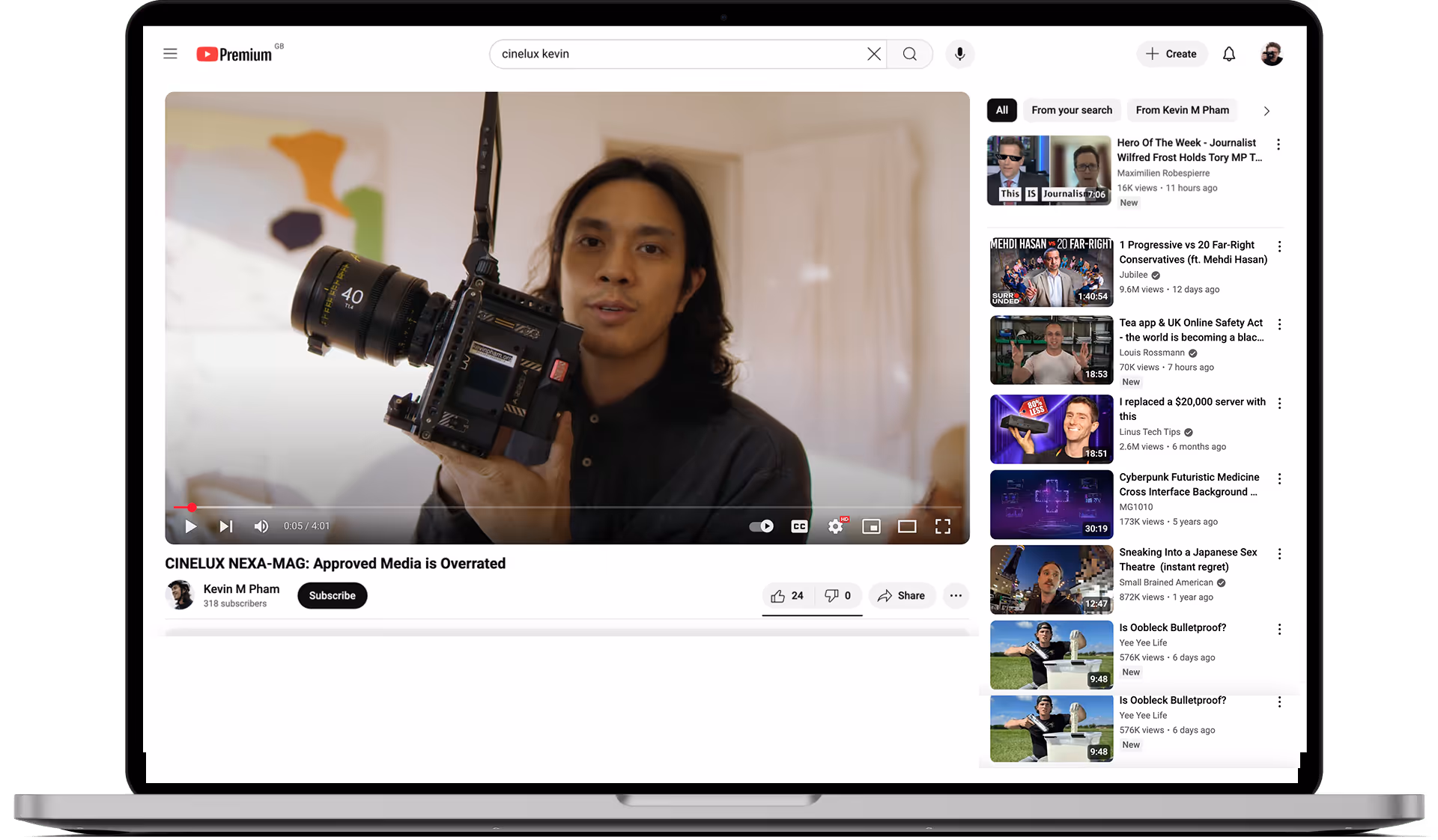1438x840 pixels.
Task: Click the search magnifier button
Action: (909, 54)
